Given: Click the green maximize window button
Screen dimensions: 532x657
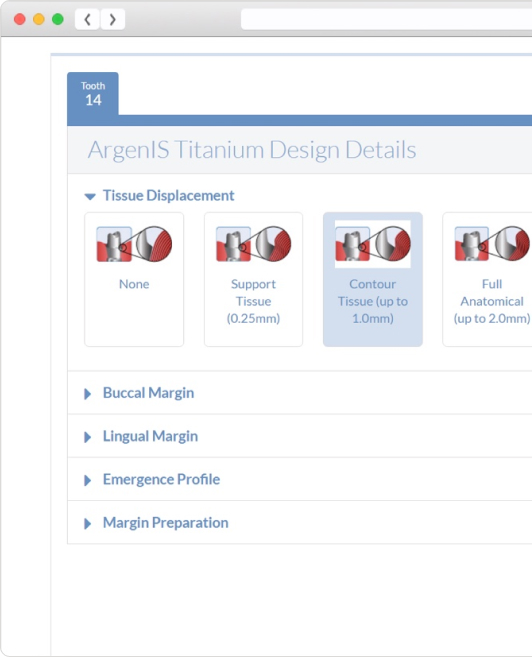Looking at the screenshot, I should point(58,19).
